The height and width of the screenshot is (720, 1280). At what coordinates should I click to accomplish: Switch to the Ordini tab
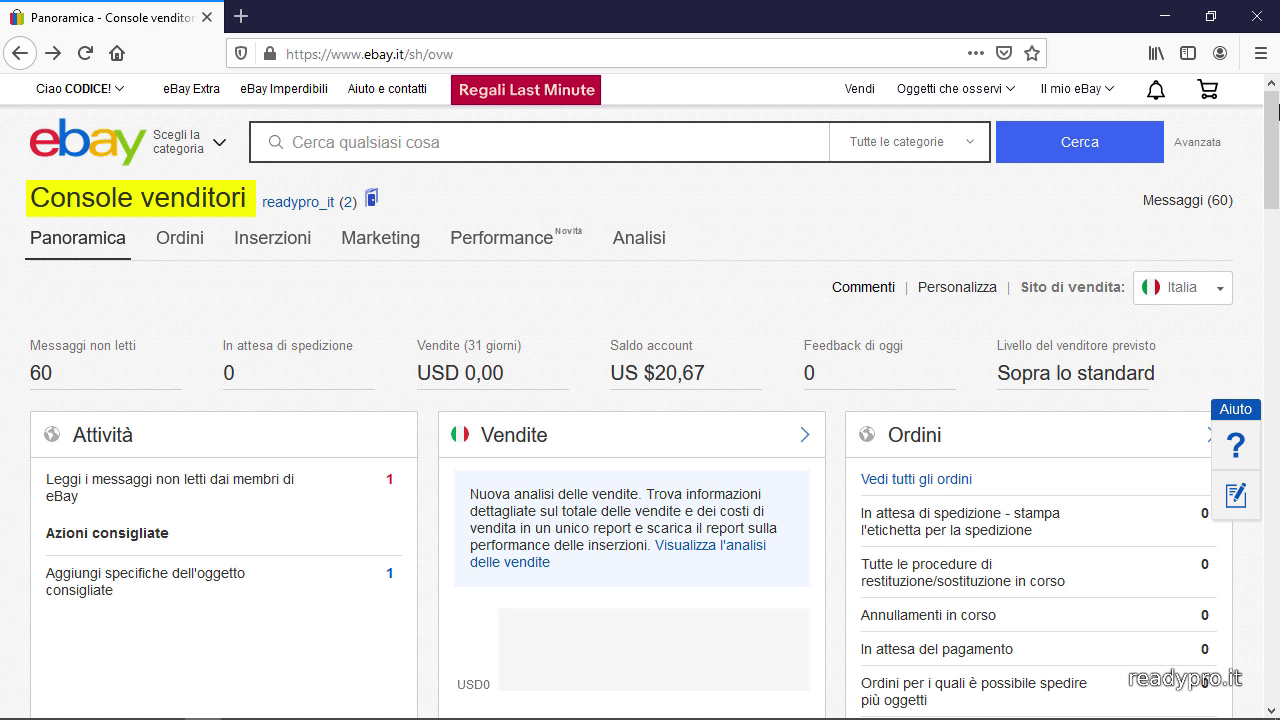click(x=180, y=238)
